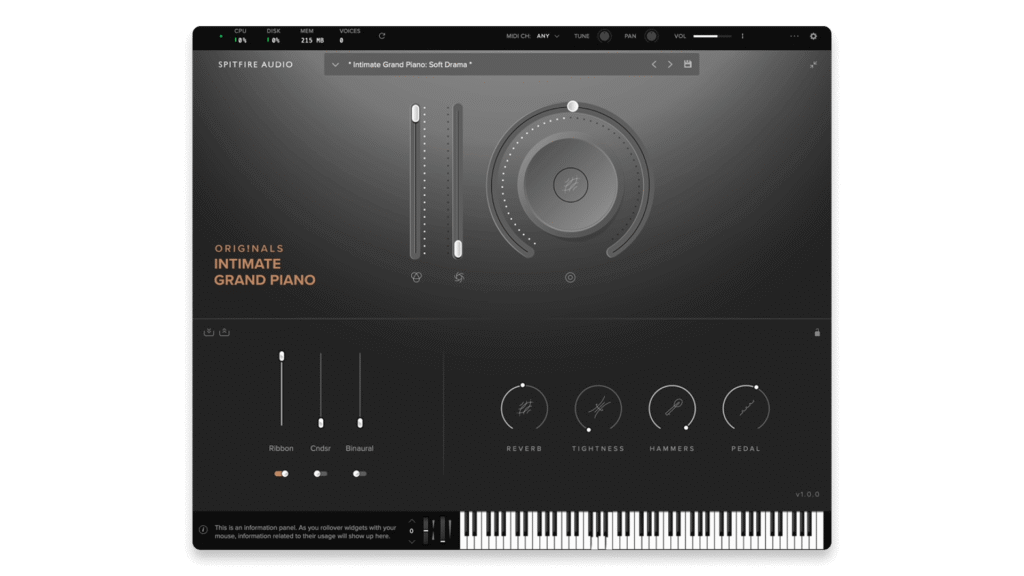Viewport: 1024px width, 576px height.
Task: Click the VOL slider in the top bar
Action: click(x=712, y=36)
